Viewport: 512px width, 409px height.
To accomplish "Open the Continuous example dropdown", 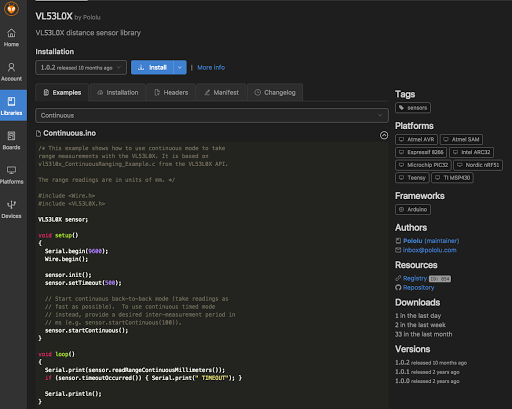I will coord(212,115).
